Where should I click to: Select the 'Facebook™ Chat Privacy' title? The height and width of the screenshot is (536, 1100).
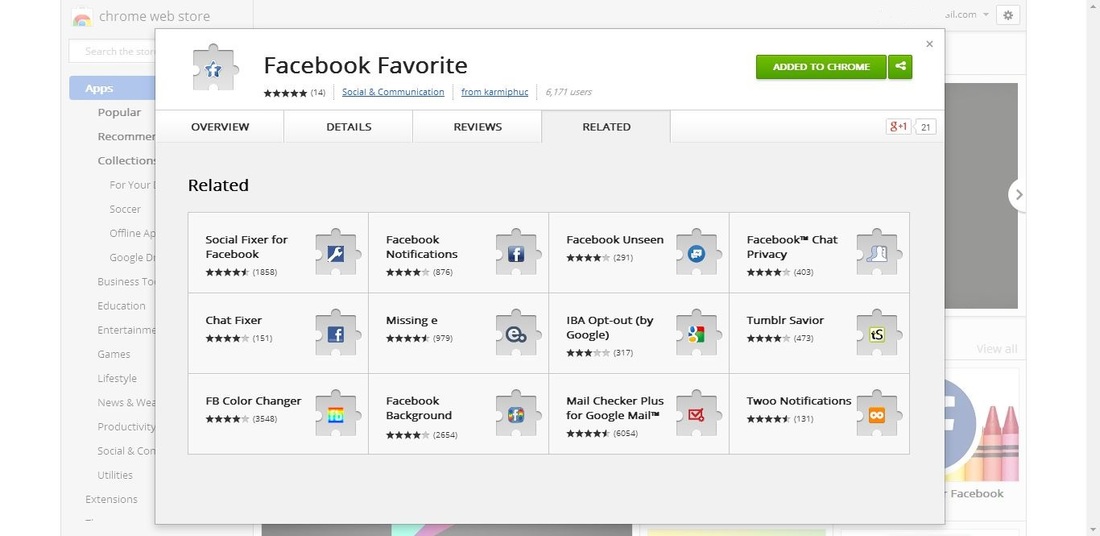[x=792, y=247]
